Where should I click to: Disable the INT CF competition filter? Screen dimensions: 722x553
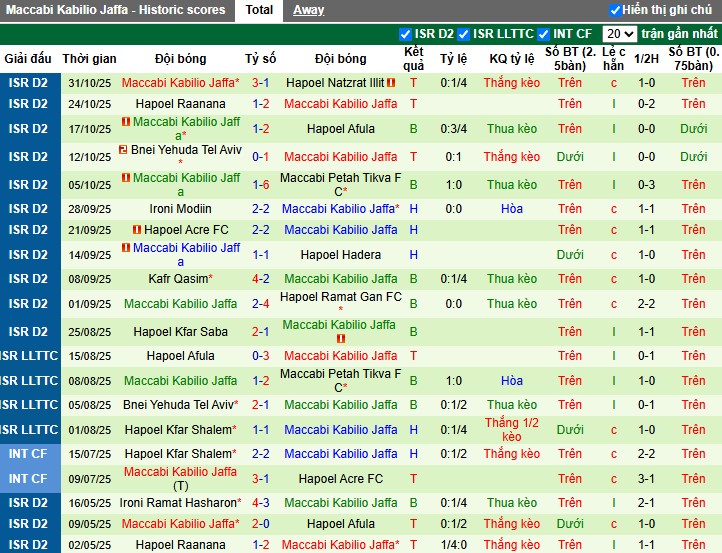[544, 34]
